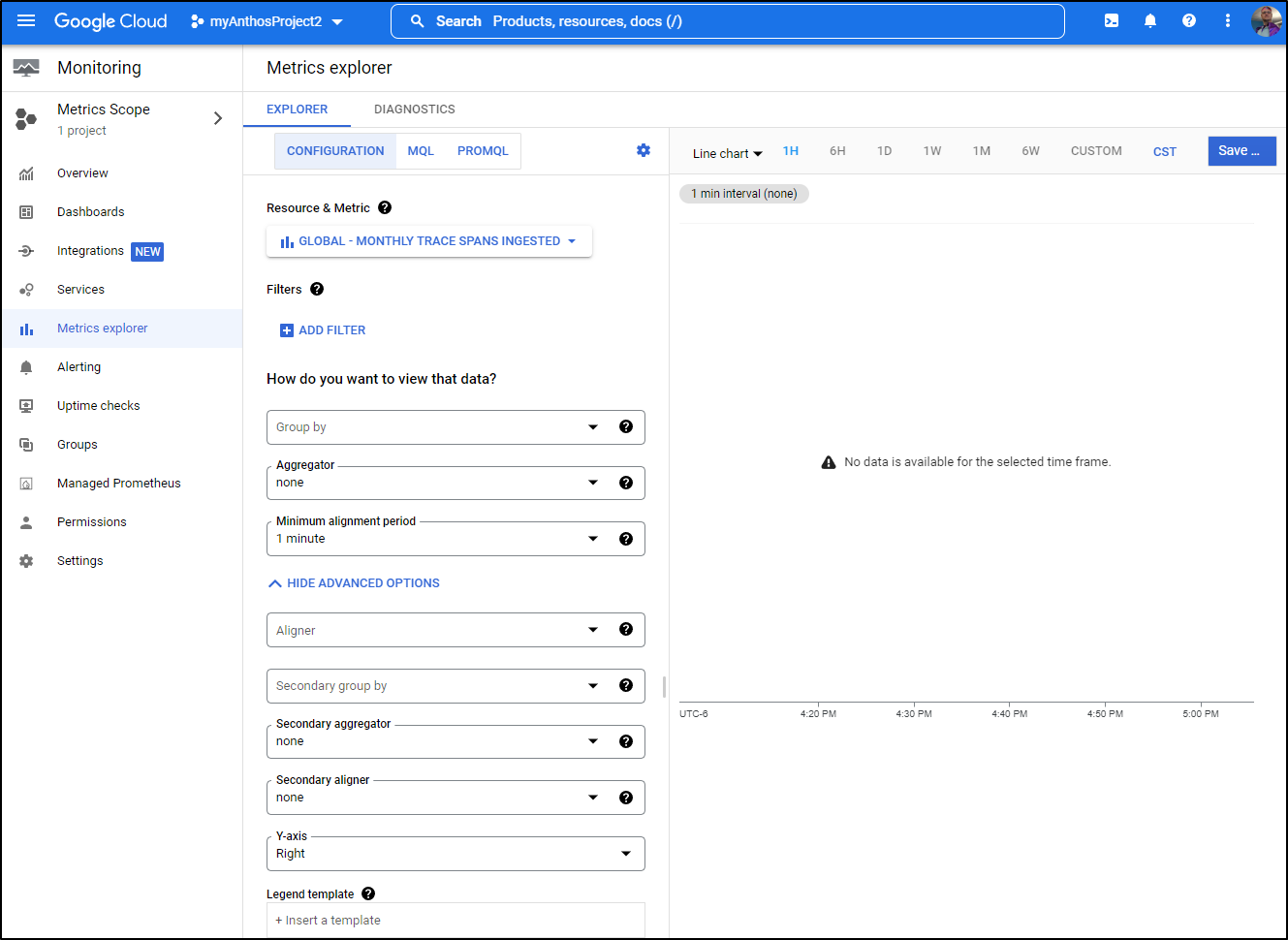Show help for Secondary aggregator
The image size is (1288, 940).
point(626,741)
